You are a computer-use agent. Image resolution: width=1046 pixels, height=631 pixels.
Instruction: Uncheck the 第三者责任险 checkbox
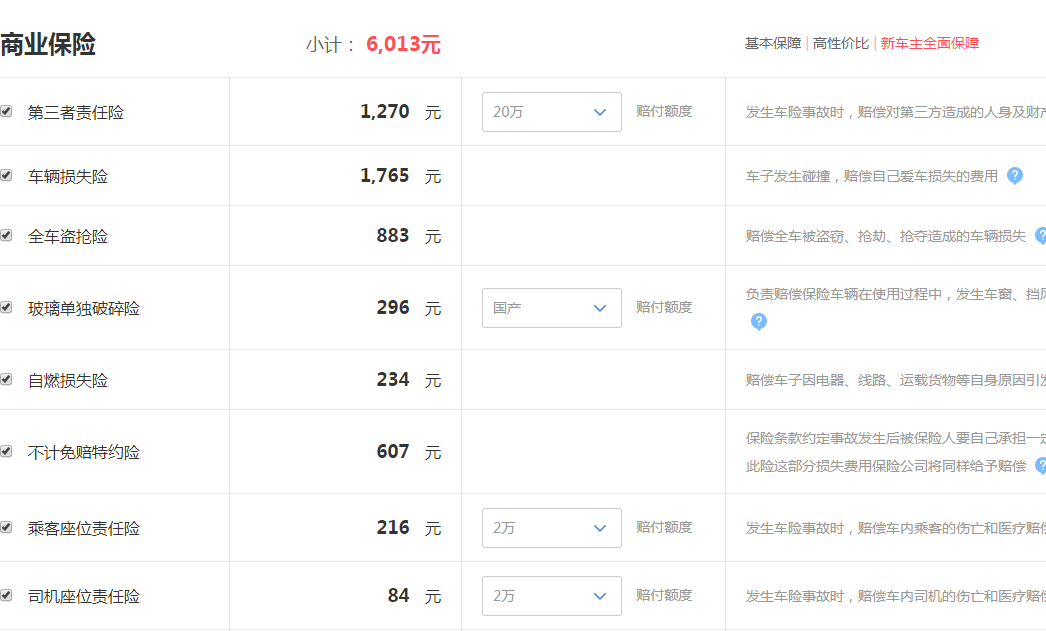(6, 111)
